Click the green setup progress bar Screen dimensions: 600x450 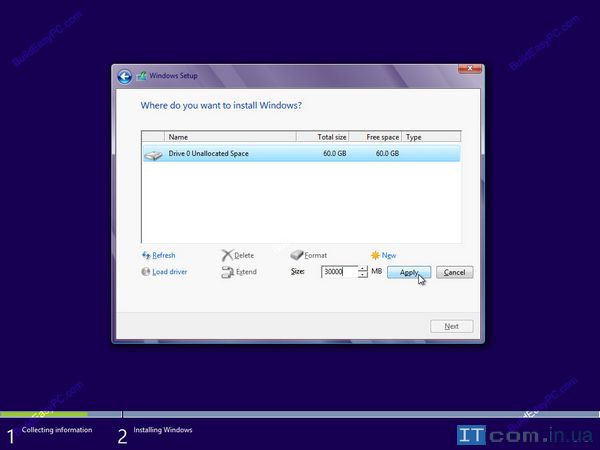[44, 413]
